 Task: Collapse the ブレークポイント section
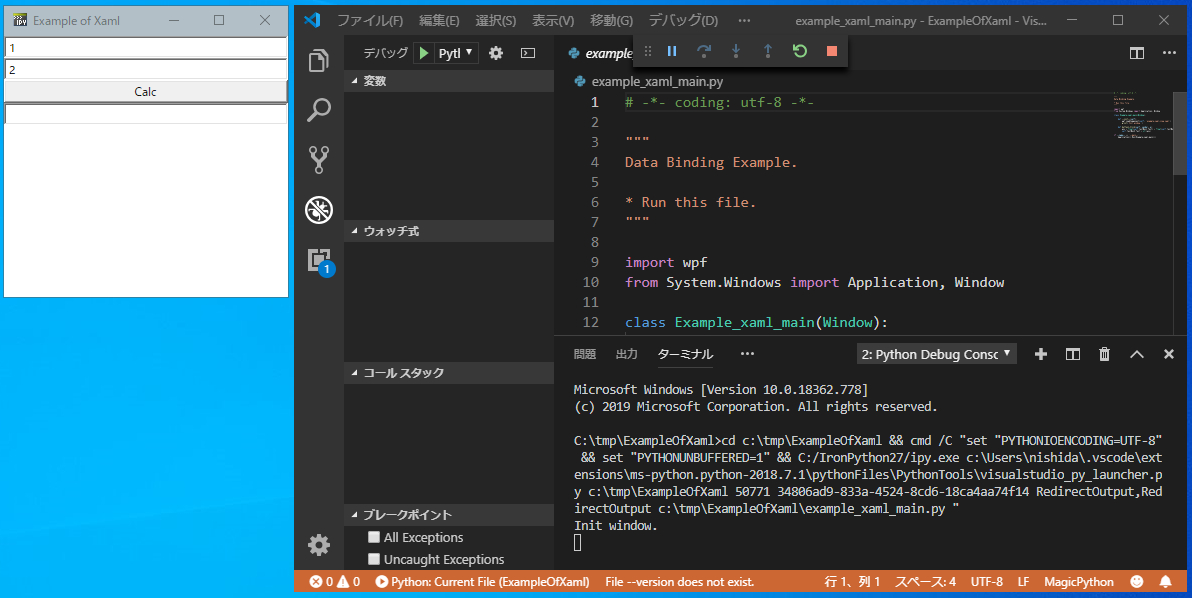[449, 515]
